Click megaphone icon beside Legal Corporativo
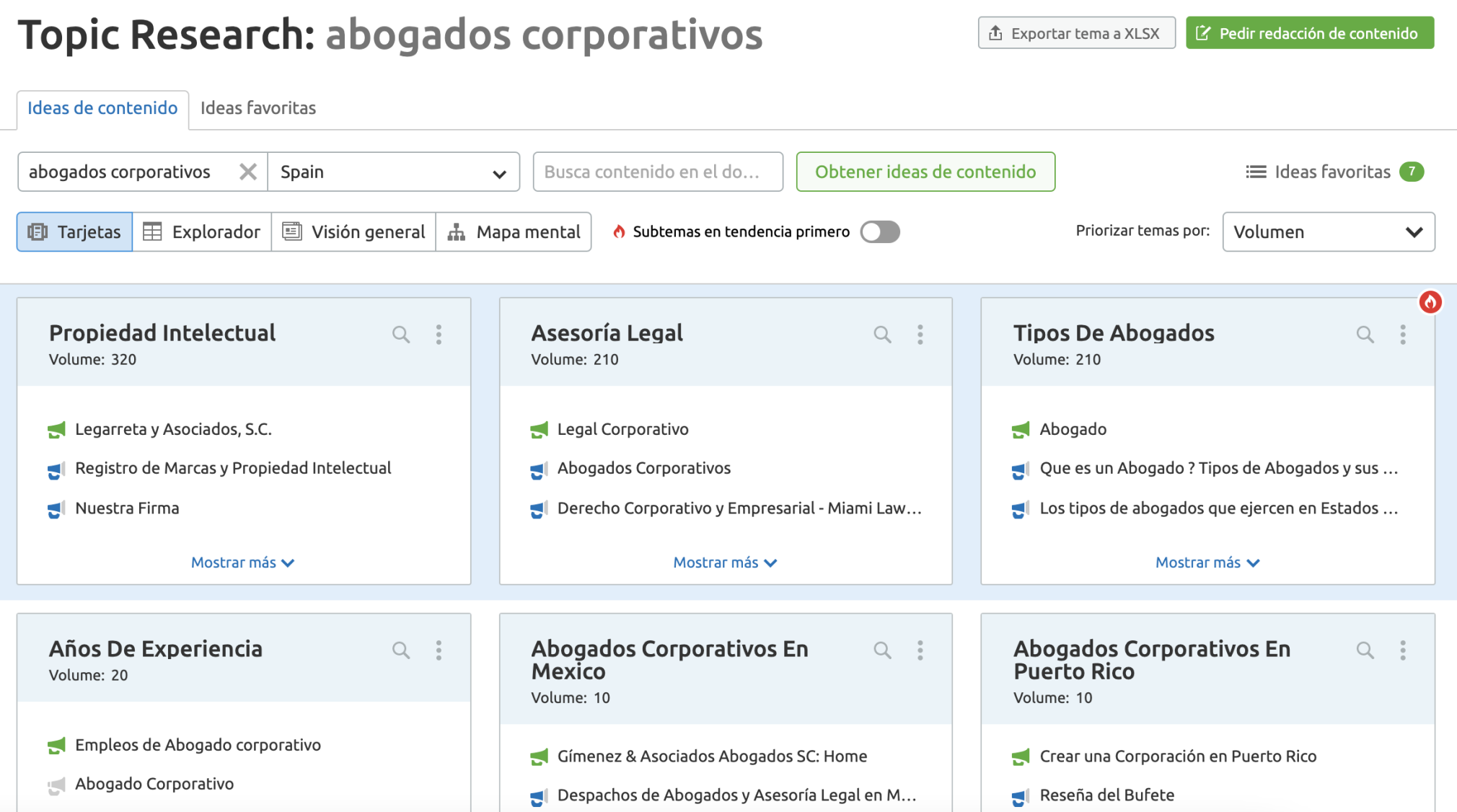Image resolution: width=1457 pixels, height=812 pixels. (539, 430)
